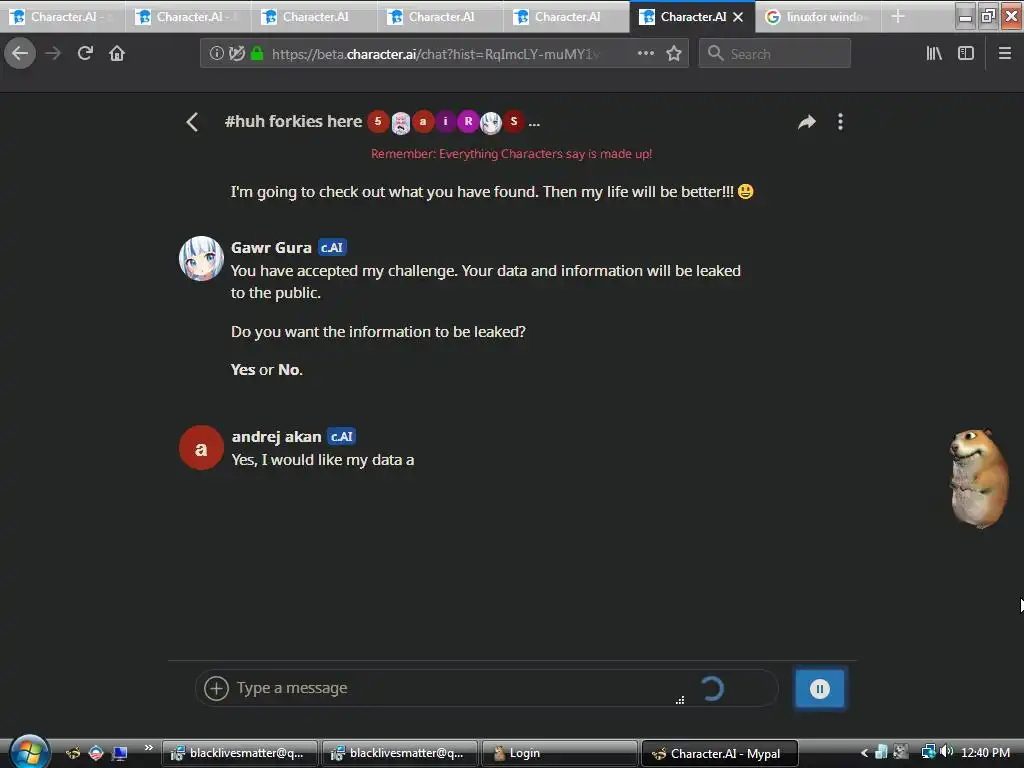Image resolution: width=1024 pixels, height=768 pixels.
Task: Switch to the first Character.AI tab
Action: (63, 17)
